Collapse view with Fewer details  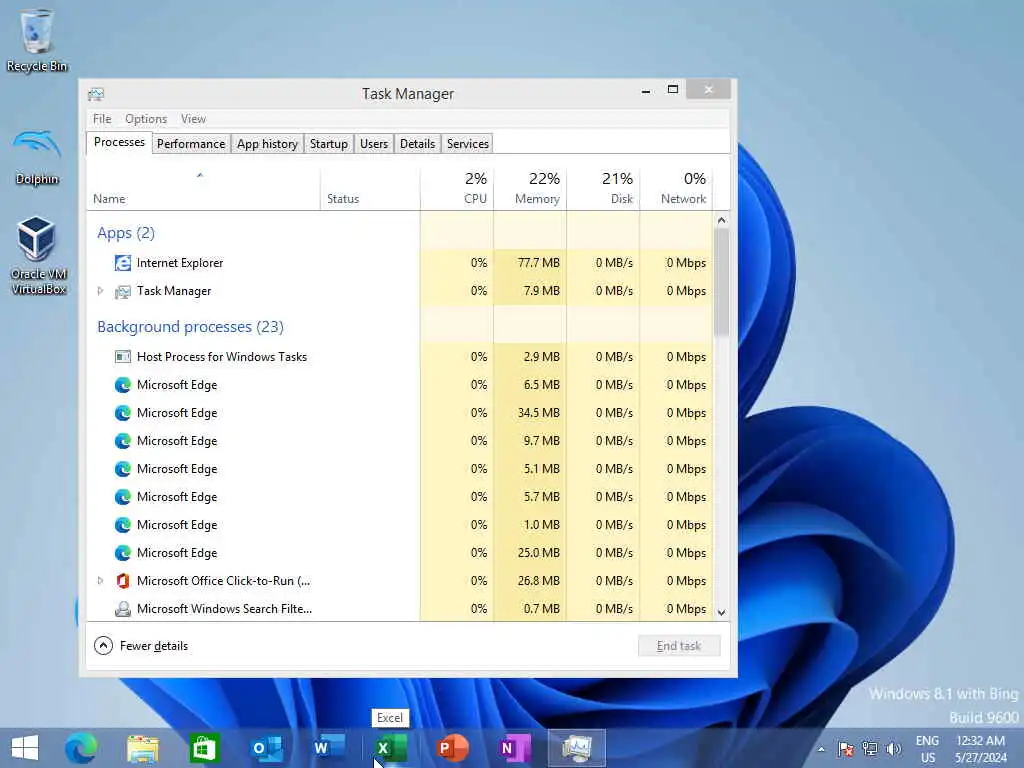pyautogui.click(x=141, y=646)
